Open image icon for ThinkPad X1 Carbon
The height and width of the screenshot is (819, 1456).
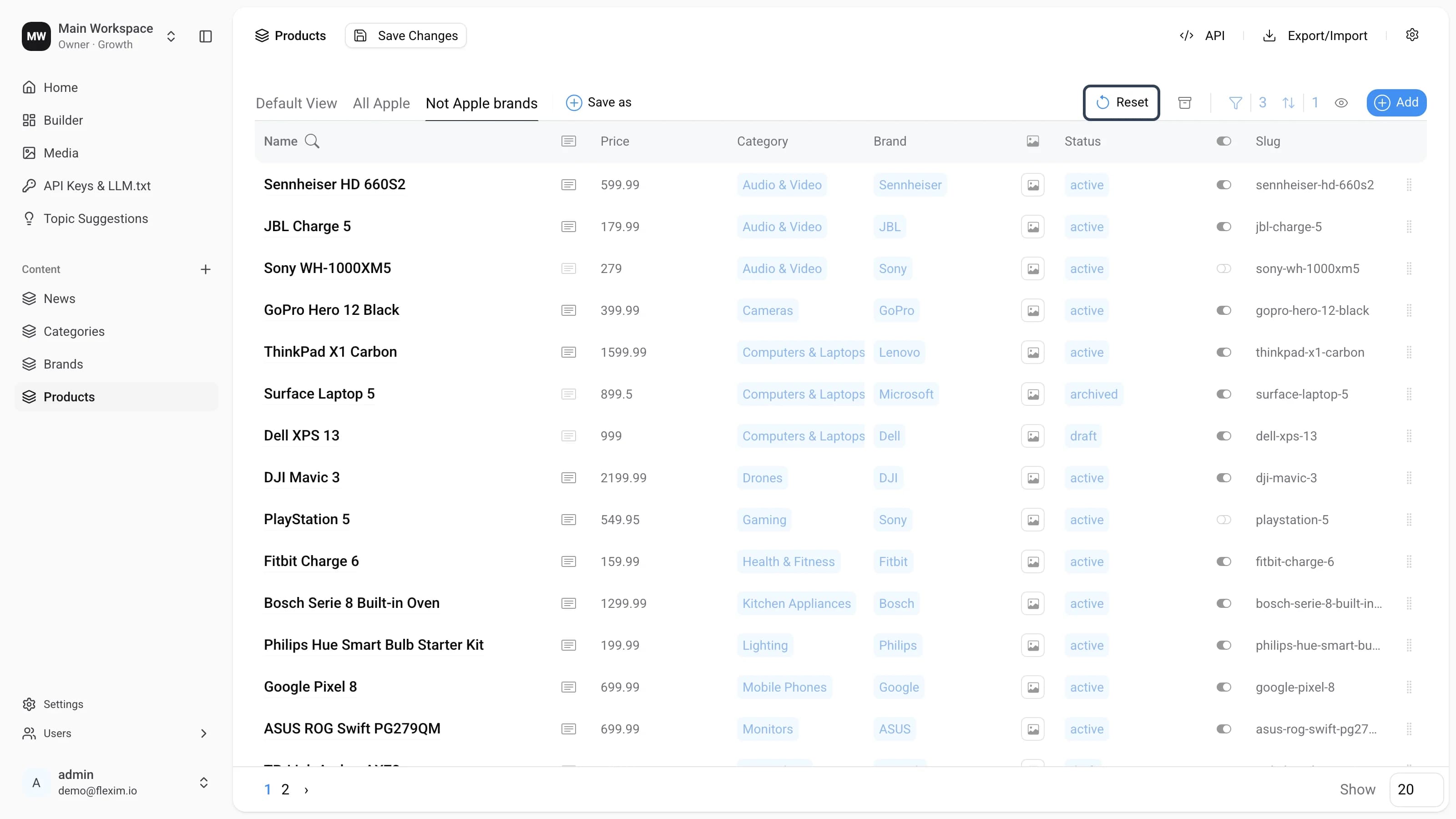(1033, 352)
